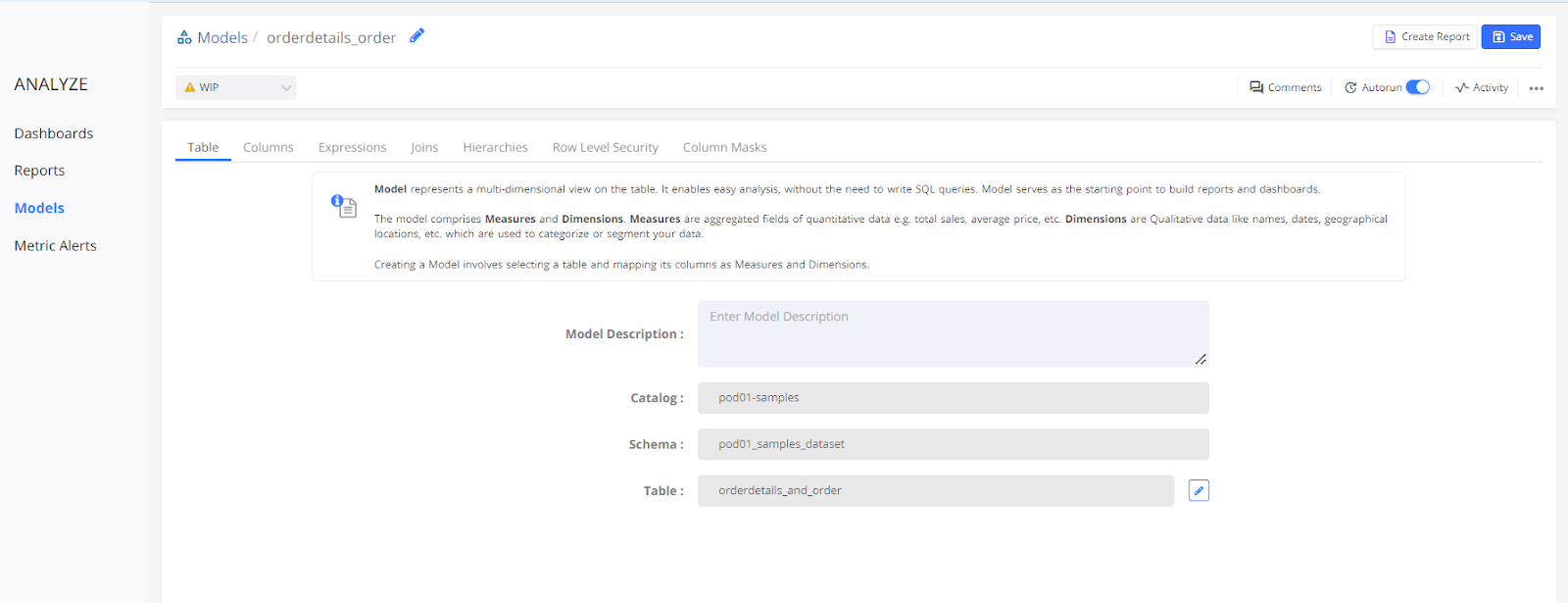Screen dimensions: 1568x603
Task: Click the Catalog field pod01-samples
Action: [954, 398]
